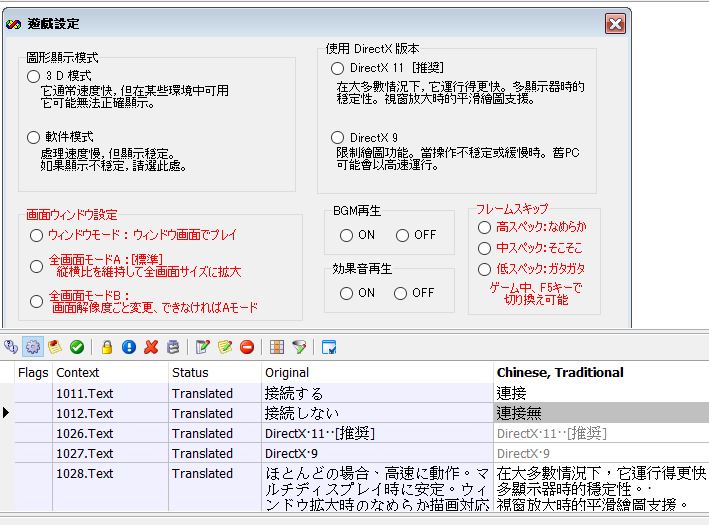Image resolution: width=709 pixels, height=525 pixels.
Task: Pick the DirectX 9 radio option
Action: 337,137
